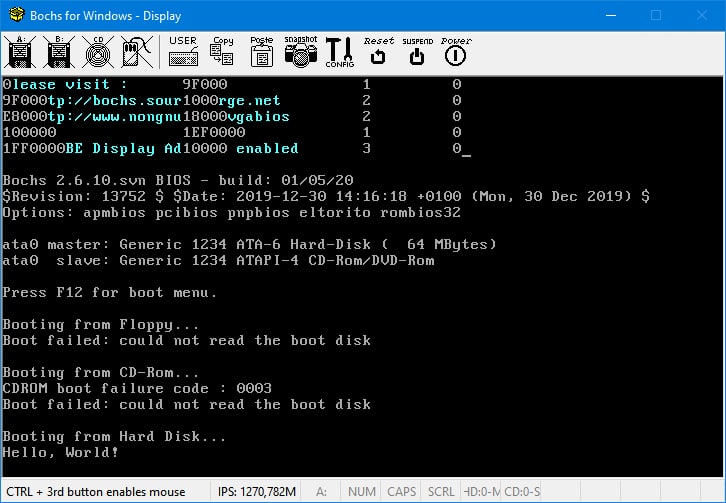Click the 'Booting from CD-Rom...' line
The image size is (726, 503).
pos(100,372)
